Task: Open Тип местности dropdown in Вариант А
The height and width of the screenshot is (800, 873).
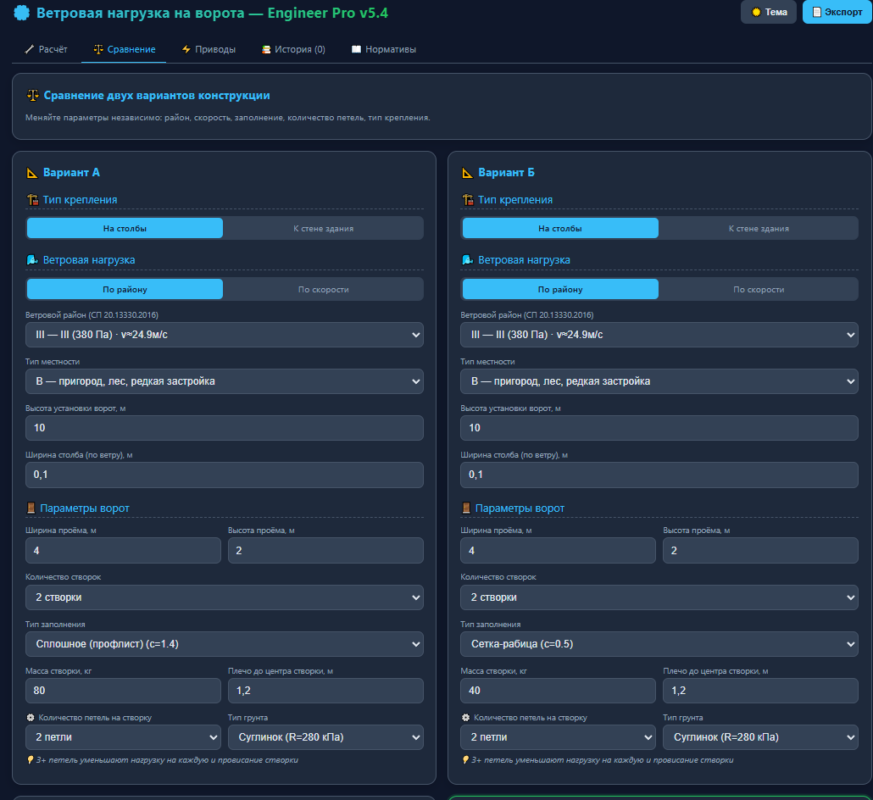Action: [x=224, y=381]
